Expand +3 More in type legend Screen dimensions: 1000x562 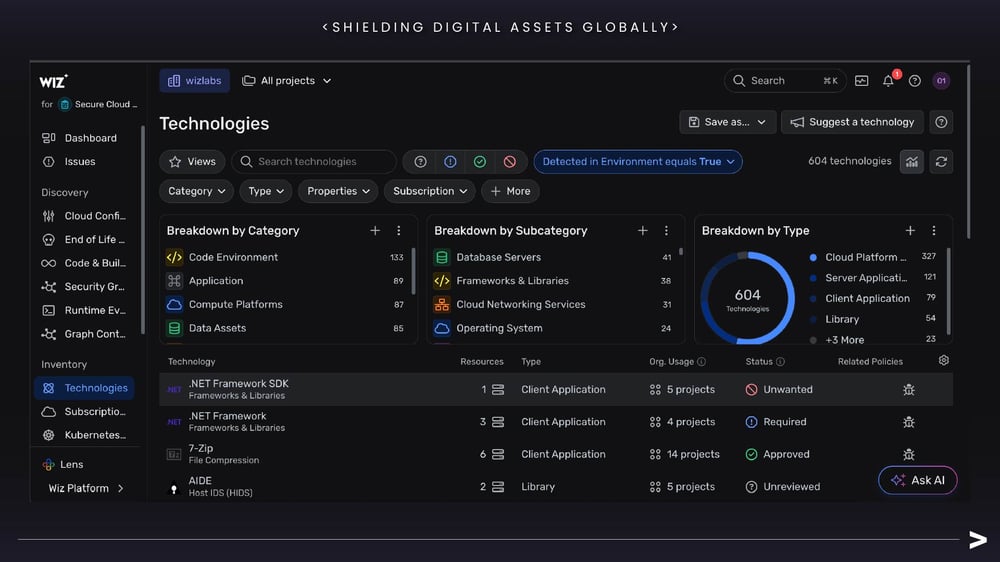click(844, 340)
